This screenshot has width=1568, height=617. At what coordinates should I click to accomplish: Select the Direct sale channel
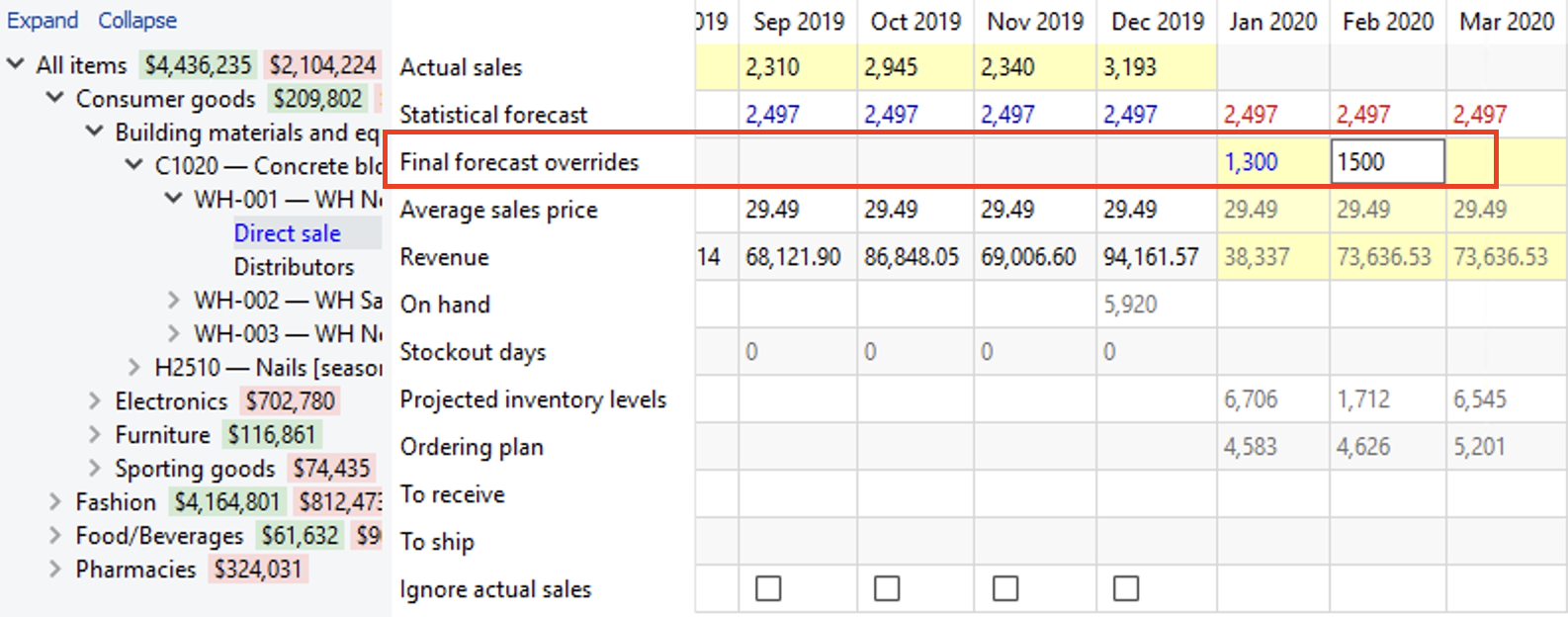coord(287,233)
